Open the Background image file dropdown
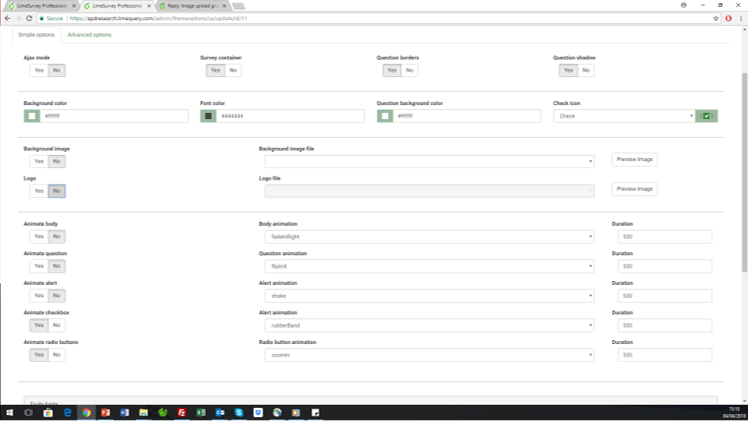The height and width of the screenshot is (423, 748). [427, 161]
